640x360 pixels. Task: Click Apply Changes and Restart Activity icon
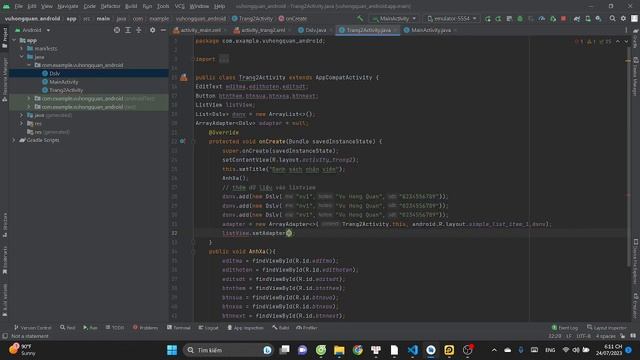[x=498, y=18]
